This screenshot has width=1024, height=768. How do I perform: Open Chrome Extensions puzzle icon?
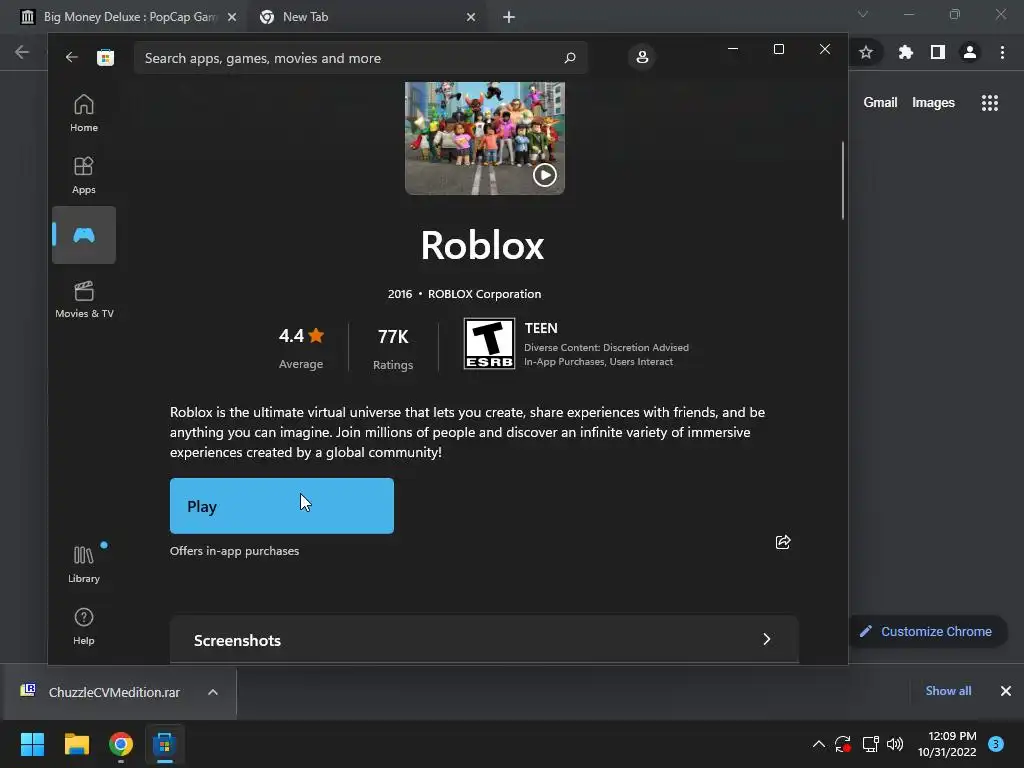905,52
